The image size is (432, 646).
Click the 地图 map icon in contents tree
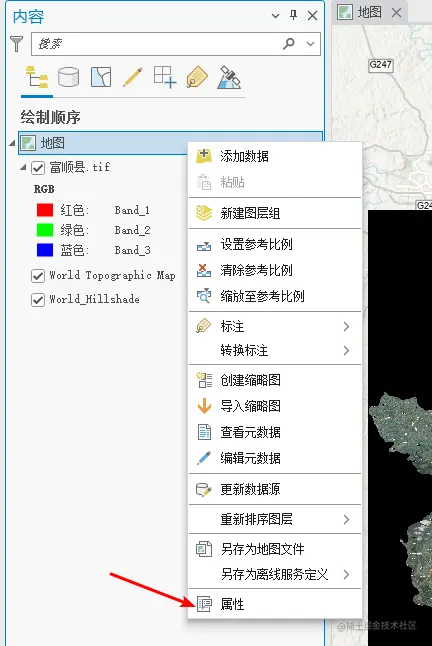coord(28,143)
